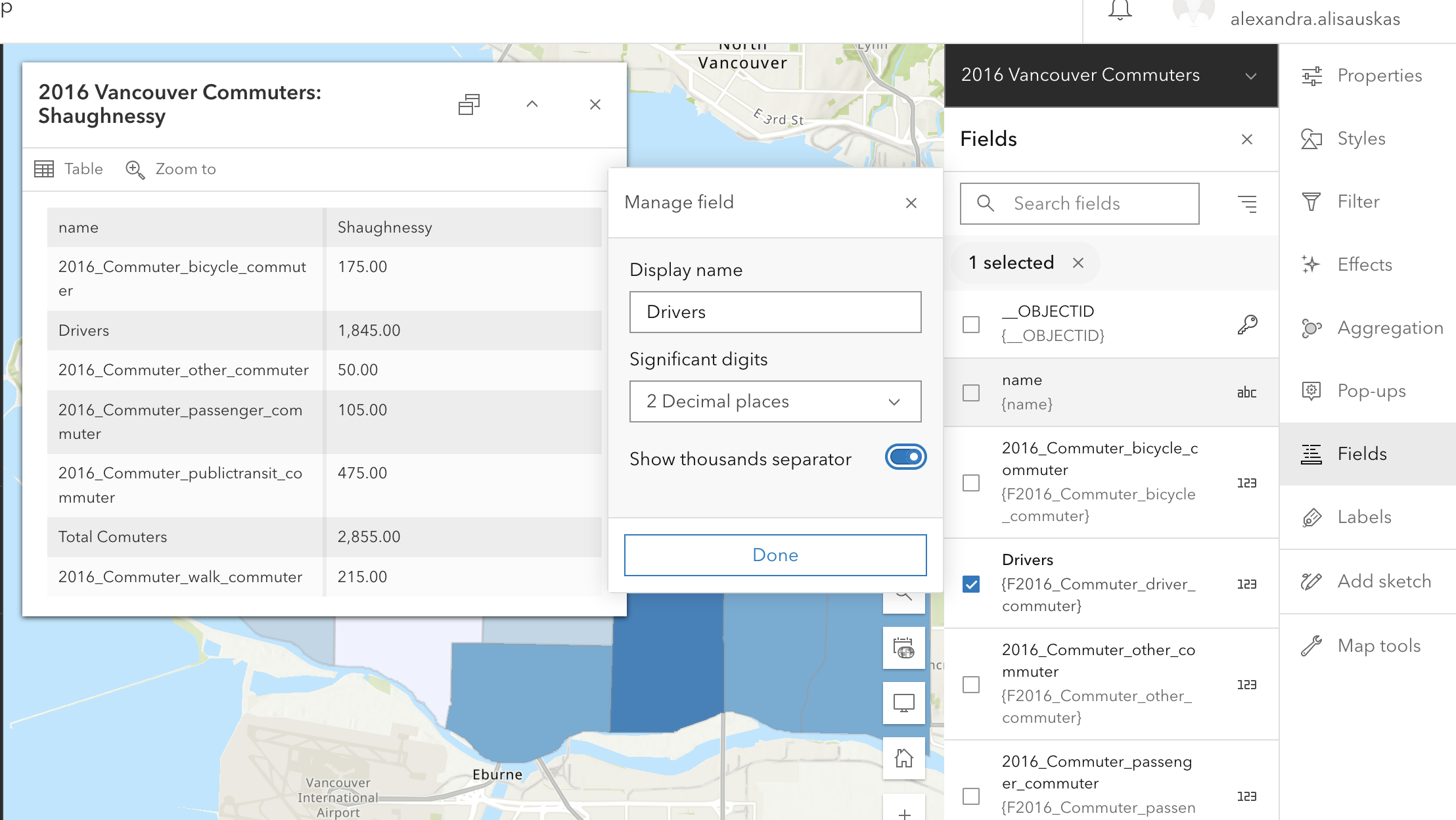
Task: Check the other commuter field checkbox
Action: tap(971, 685)
